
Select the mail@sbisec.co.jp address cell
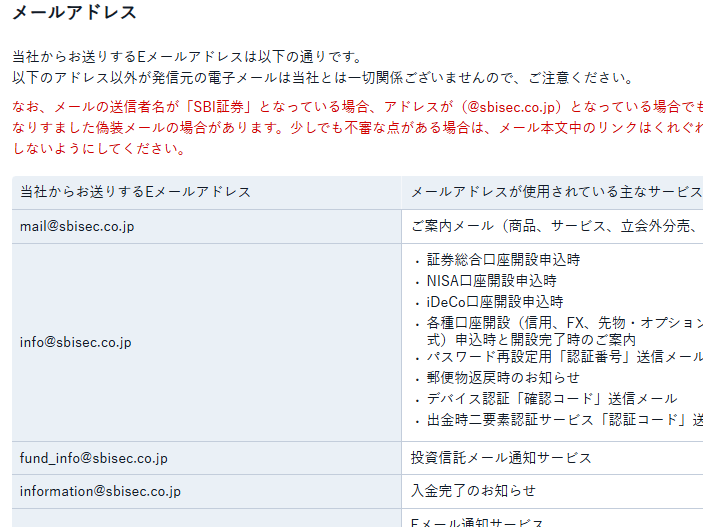(77, 226)
